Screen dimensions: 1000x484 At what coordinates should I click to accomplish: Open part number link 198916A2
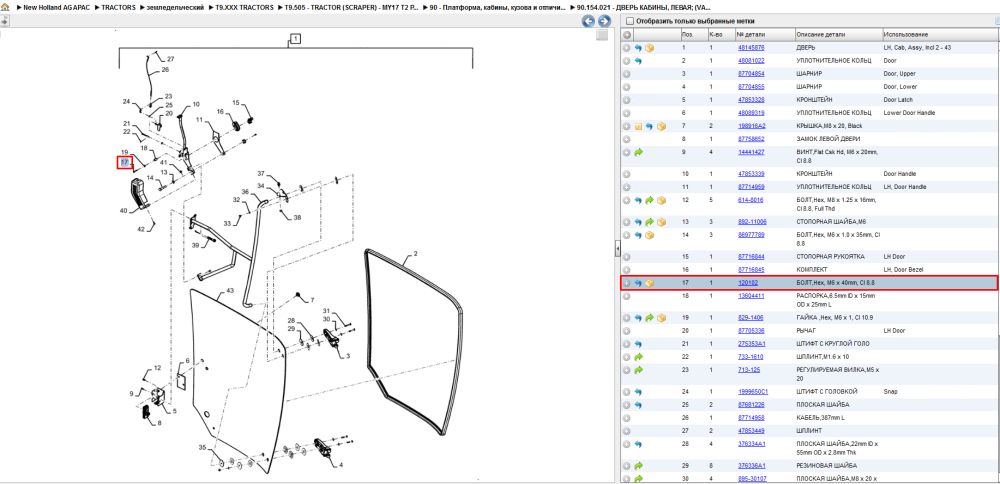751,126
